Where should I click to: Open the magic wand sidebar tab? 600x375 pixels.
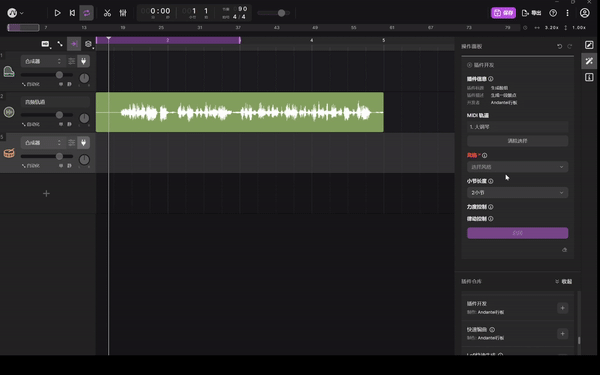click(x=589, y=61)
